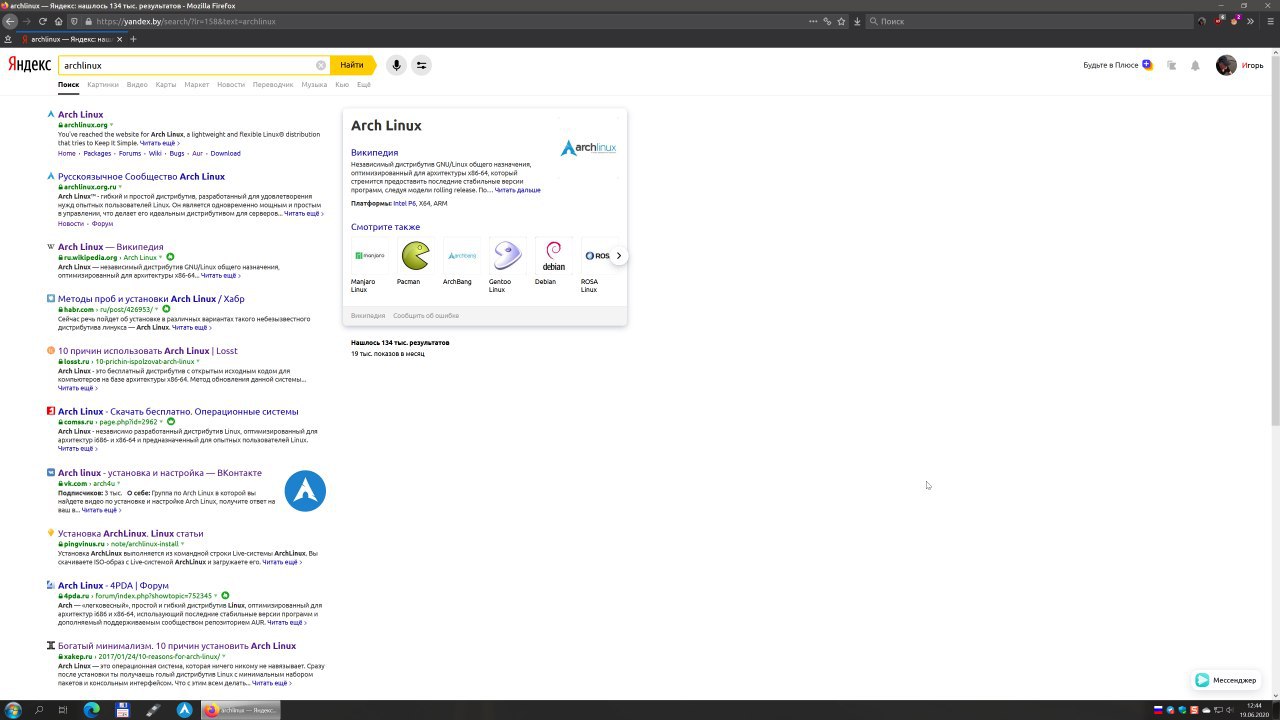Click the archlinux logo in info card
The image size is (1280, 720).
point(588,148)
